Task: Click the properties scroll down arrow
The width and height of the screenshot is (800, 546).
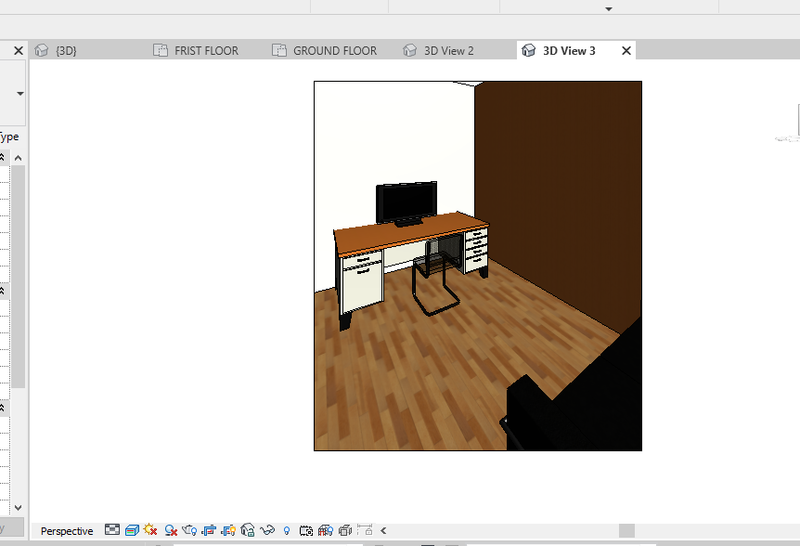Action: click(18, 508)
